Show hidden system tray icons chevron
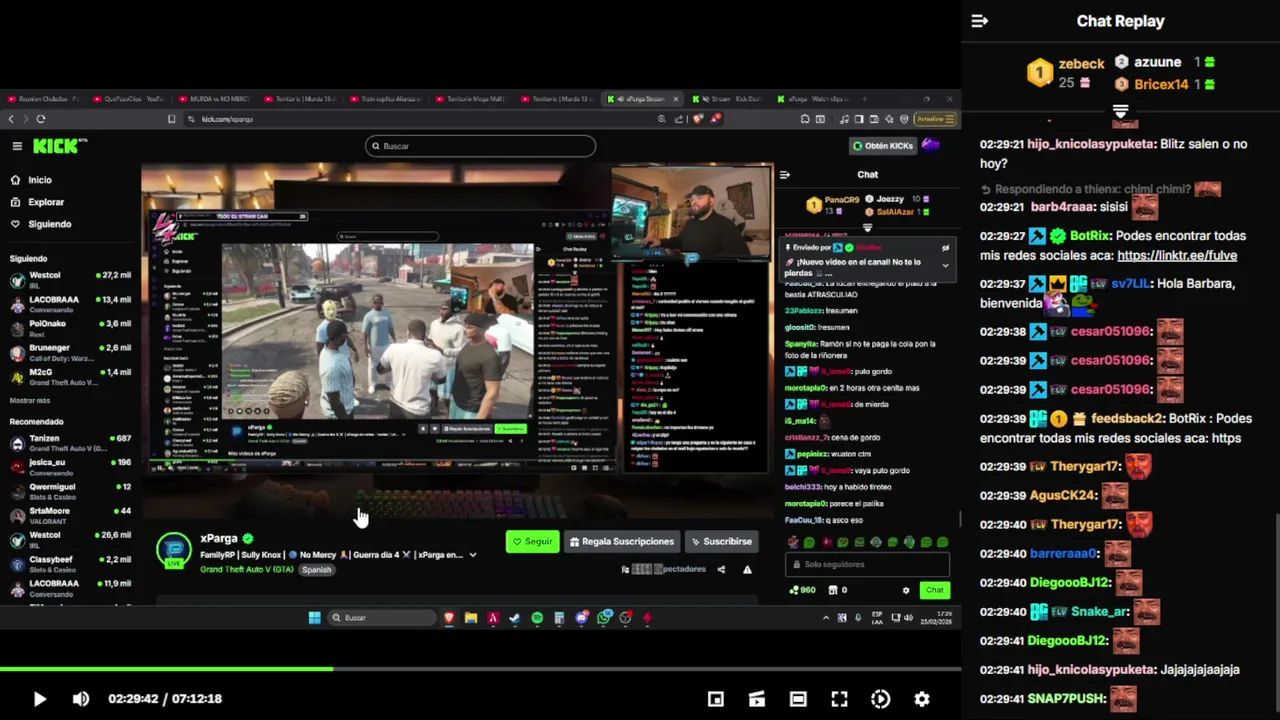 [x=826, y=618]
